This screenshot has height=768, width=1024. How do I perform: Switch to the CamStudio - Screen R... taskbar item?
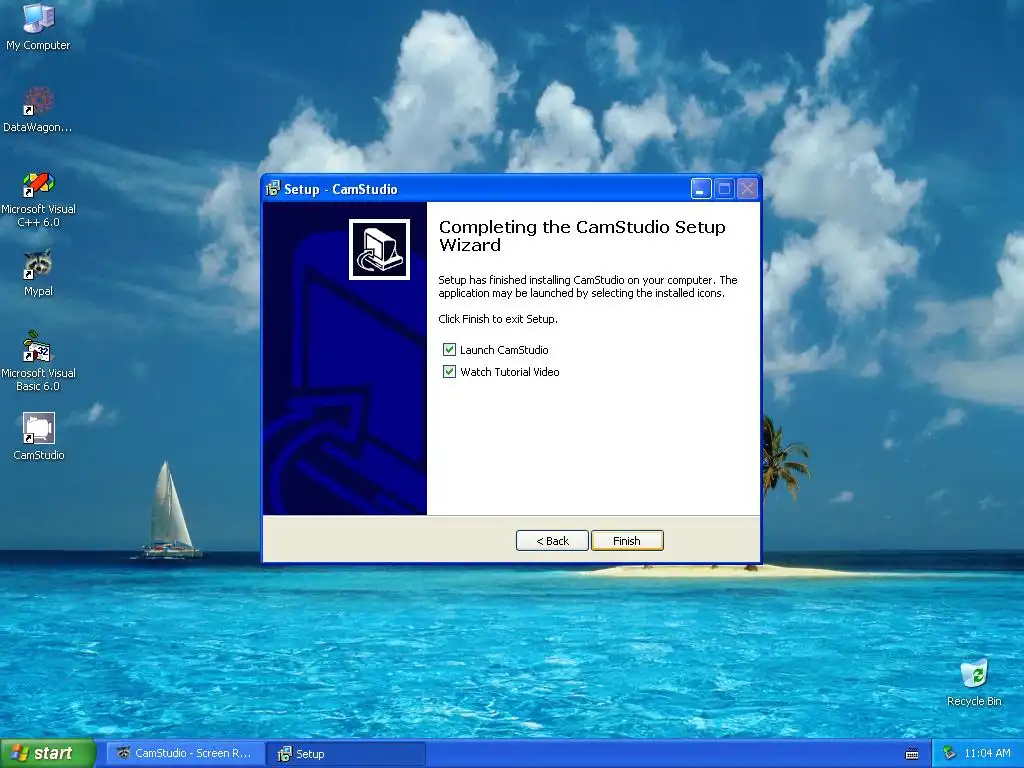tap(185, 754)
